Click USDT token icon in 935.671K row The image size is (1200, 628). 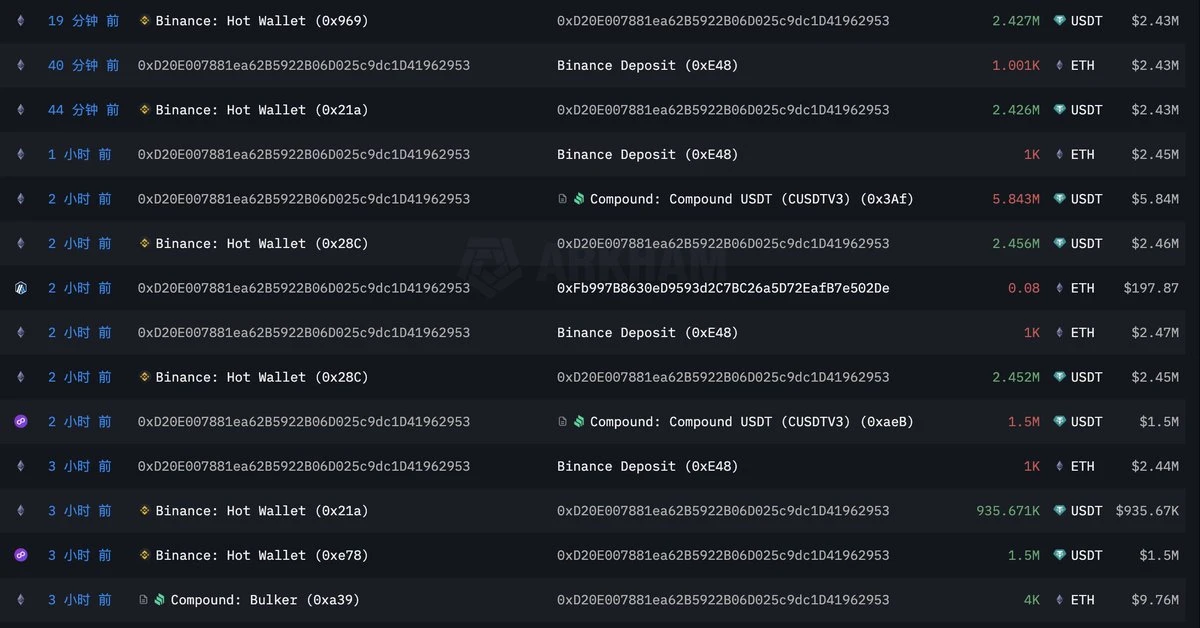click(x=1060, y=511)
